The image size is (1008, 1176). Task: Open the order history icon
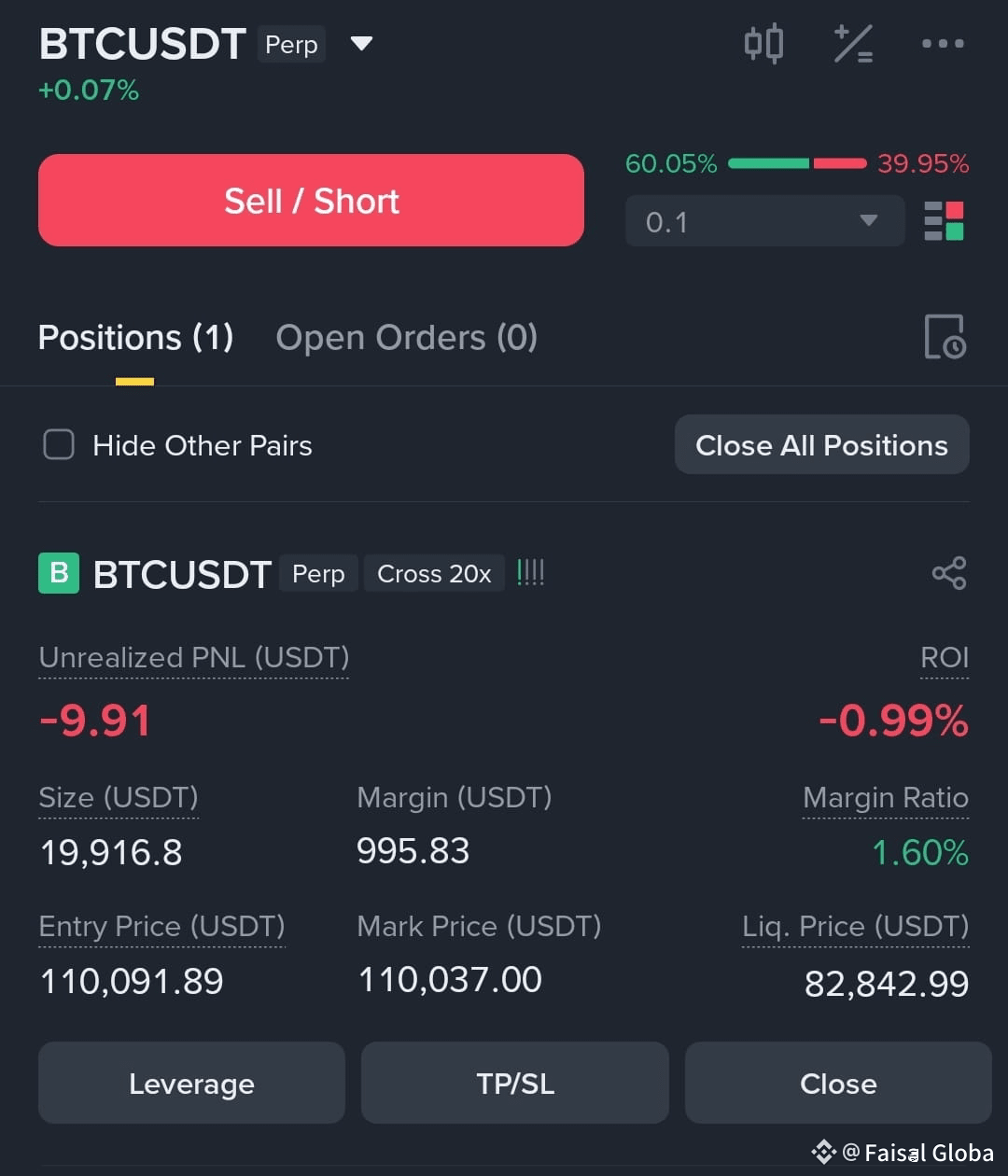tap(945, 337)
